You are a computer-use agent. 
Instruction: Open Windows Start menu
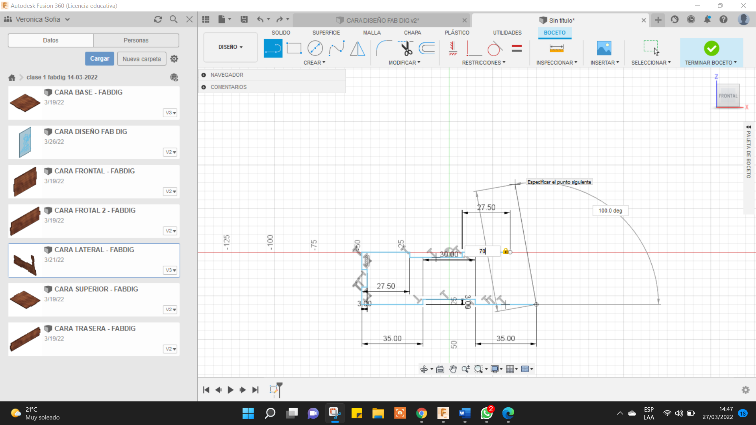click(248, 413)
